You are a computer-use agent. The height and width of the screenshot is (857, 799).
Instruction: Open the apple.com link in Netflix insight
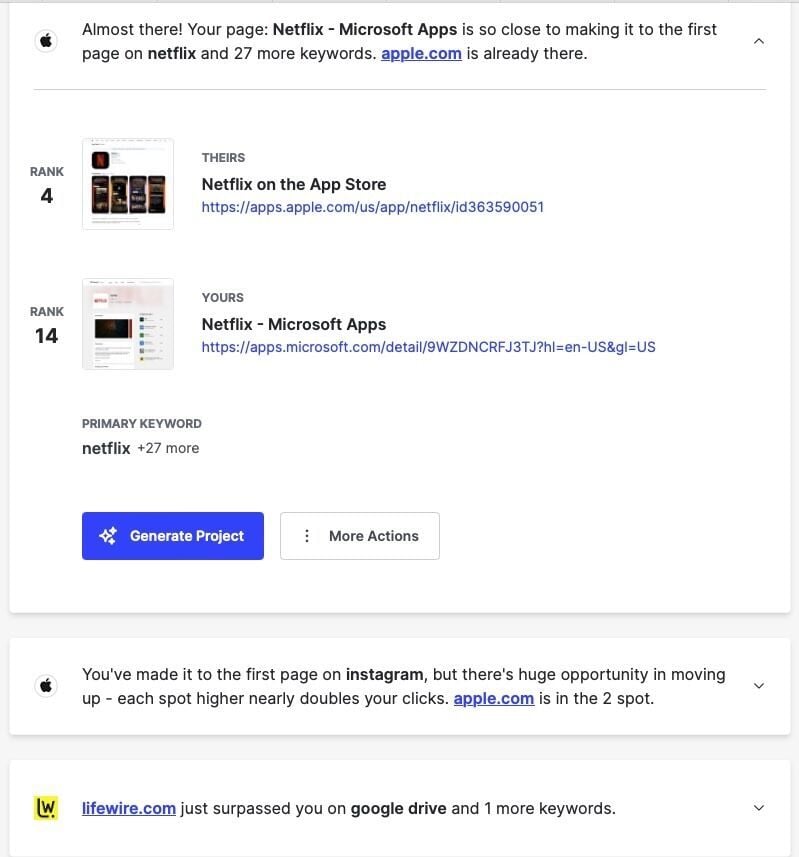[x=421, y=54]
